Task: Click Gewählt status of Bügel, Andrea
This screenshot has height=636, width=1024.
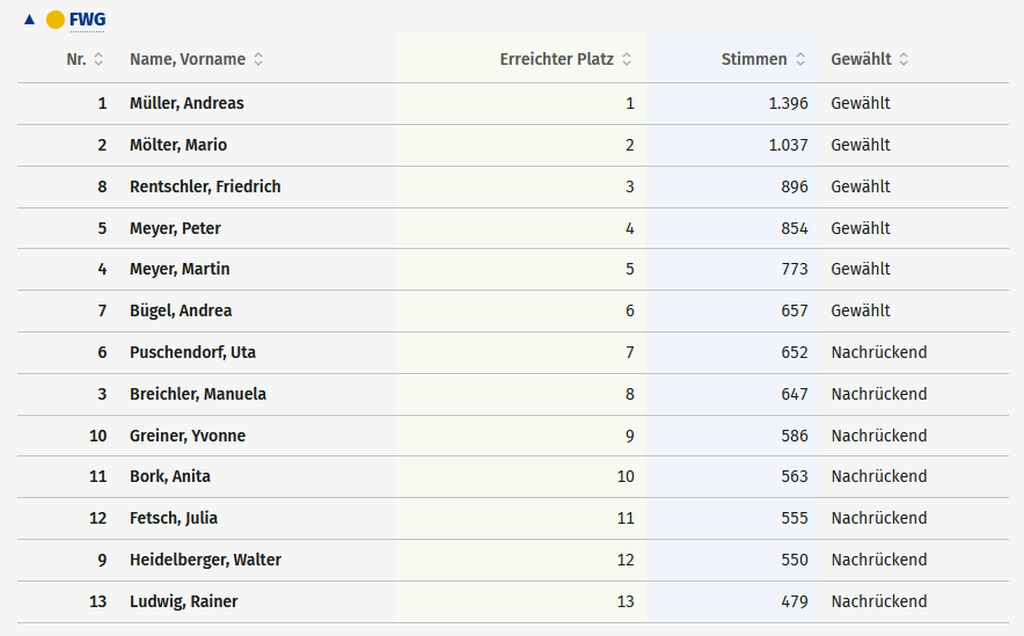Action: coord(860,311)
